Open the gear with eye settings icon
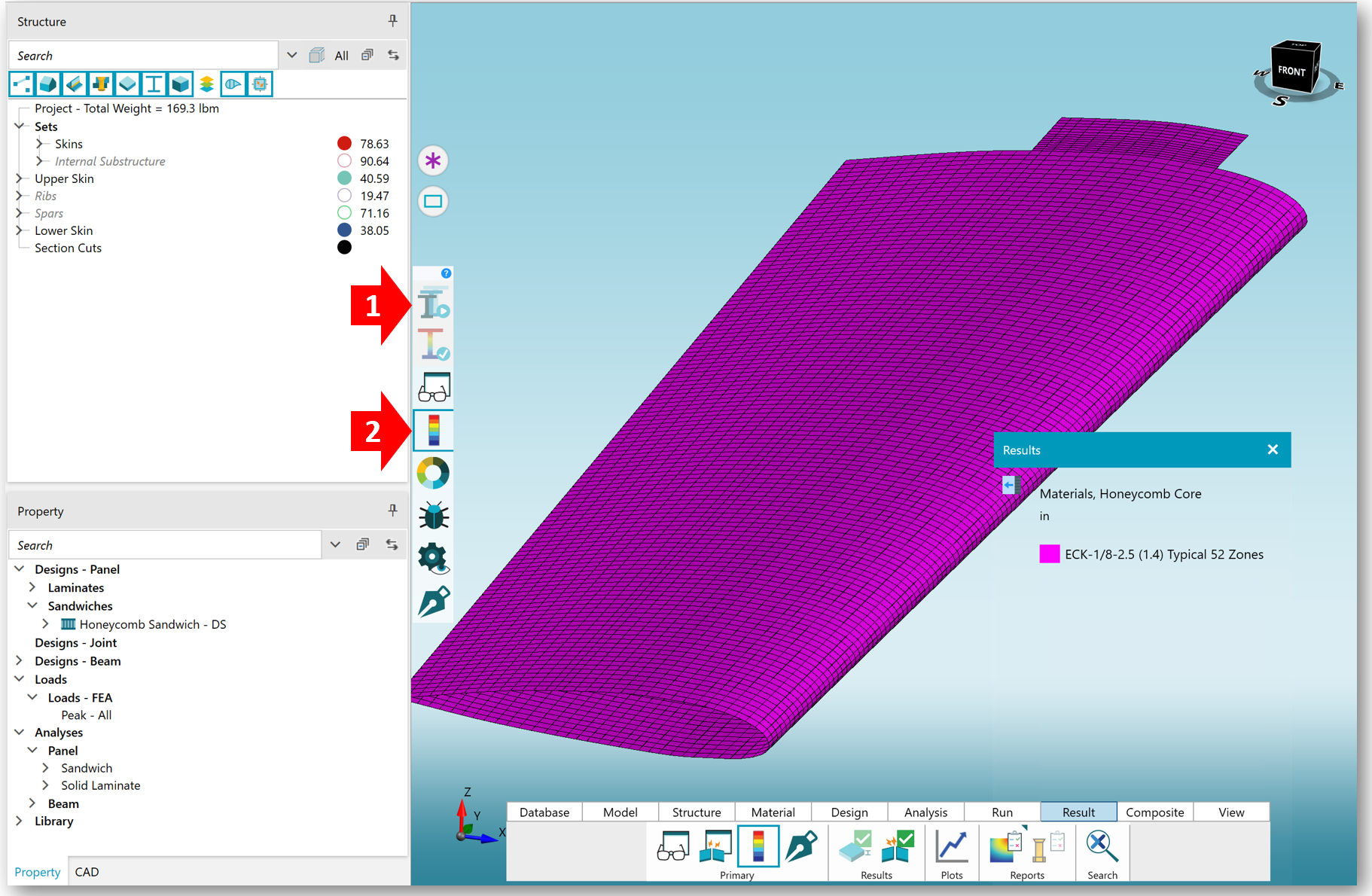Screen dimensions: 1372x896 tap(433, 558)
